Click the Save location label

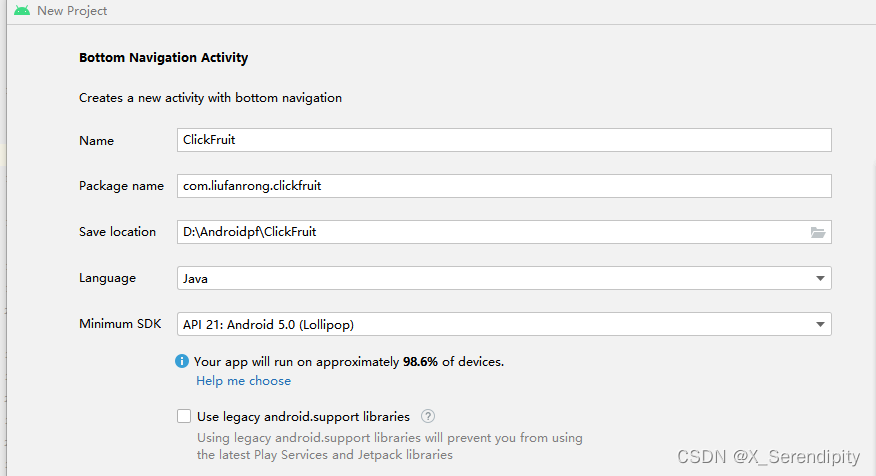[117, 232]
